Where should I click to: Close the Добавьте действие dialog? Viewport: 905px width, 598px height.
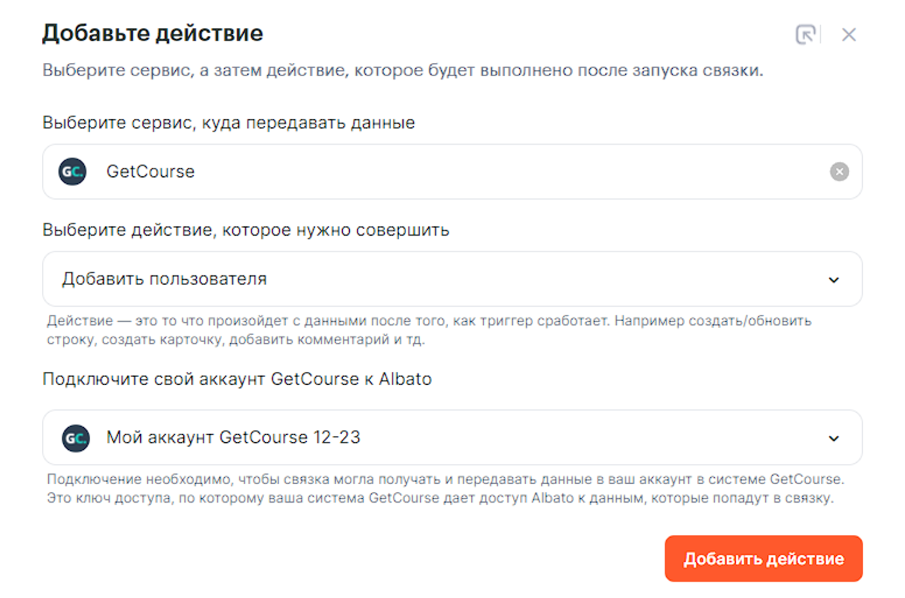[x=849, y=35]
